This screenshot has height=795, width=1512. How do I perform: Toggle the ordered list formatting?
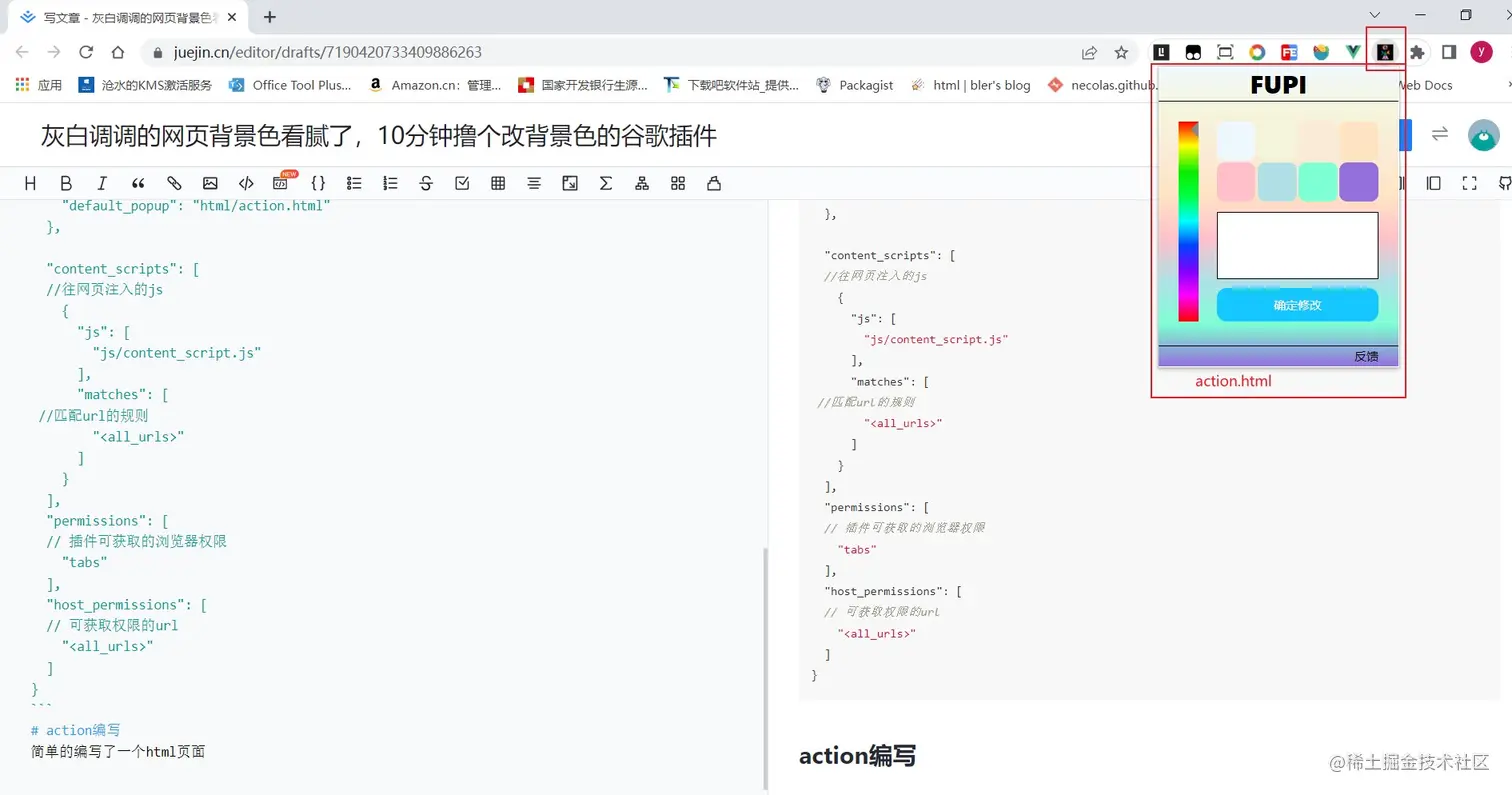coord(390,183)
